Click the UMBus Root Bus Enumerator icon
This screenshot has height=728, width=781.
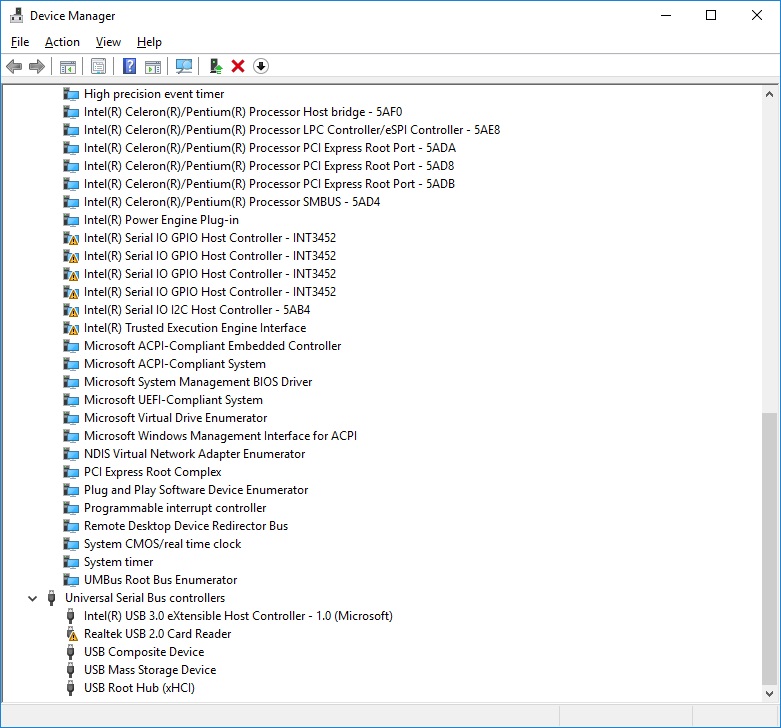[x=71, y=580]
